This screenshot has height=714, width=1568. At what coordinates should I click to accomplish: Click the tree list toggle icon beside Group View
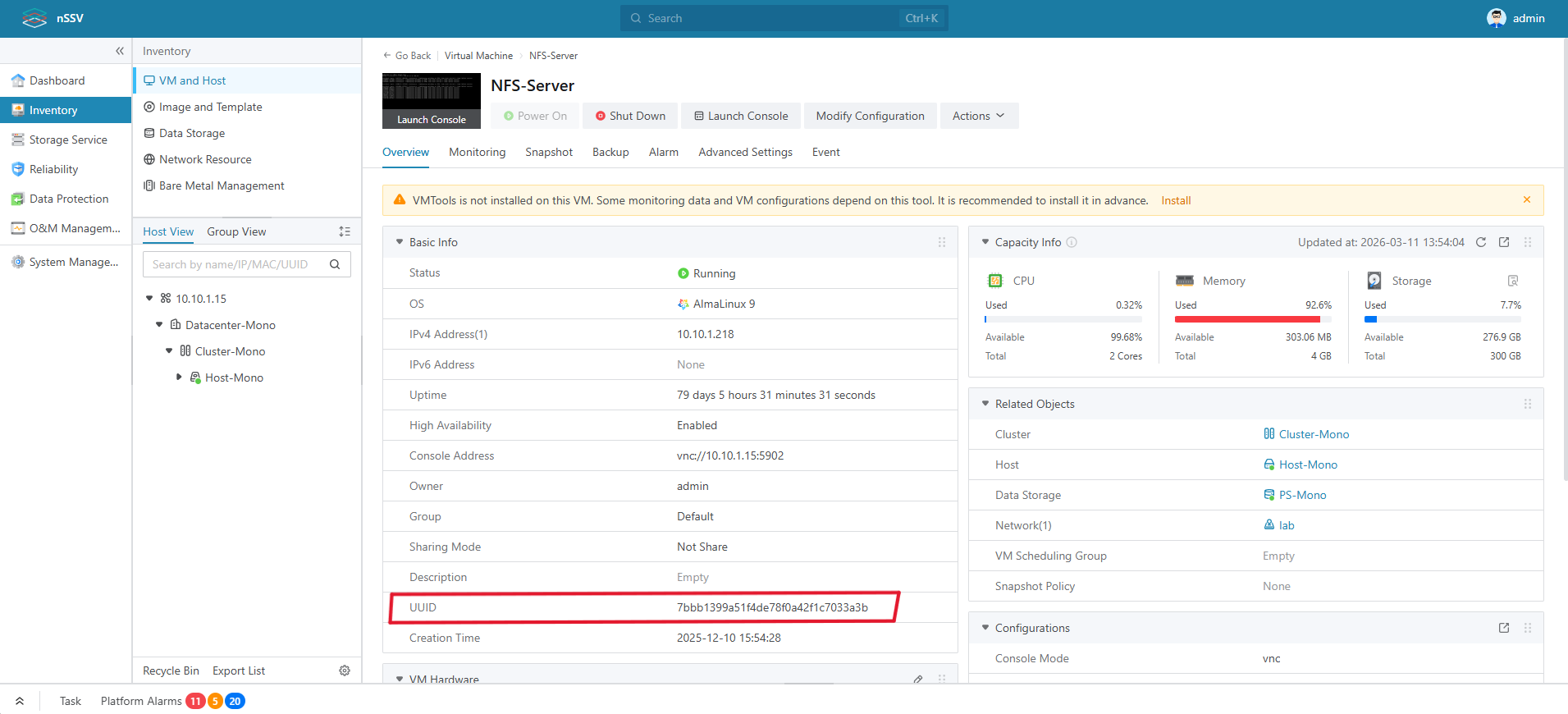[345, 231]
